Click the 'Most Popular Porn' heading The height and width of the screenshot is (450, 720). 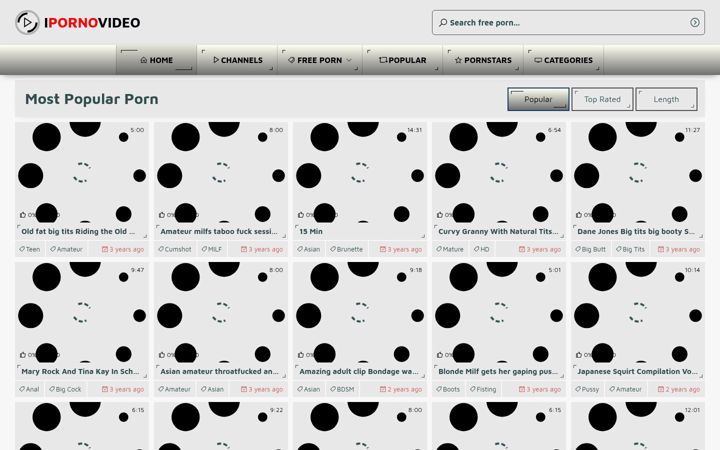(92, 99)
